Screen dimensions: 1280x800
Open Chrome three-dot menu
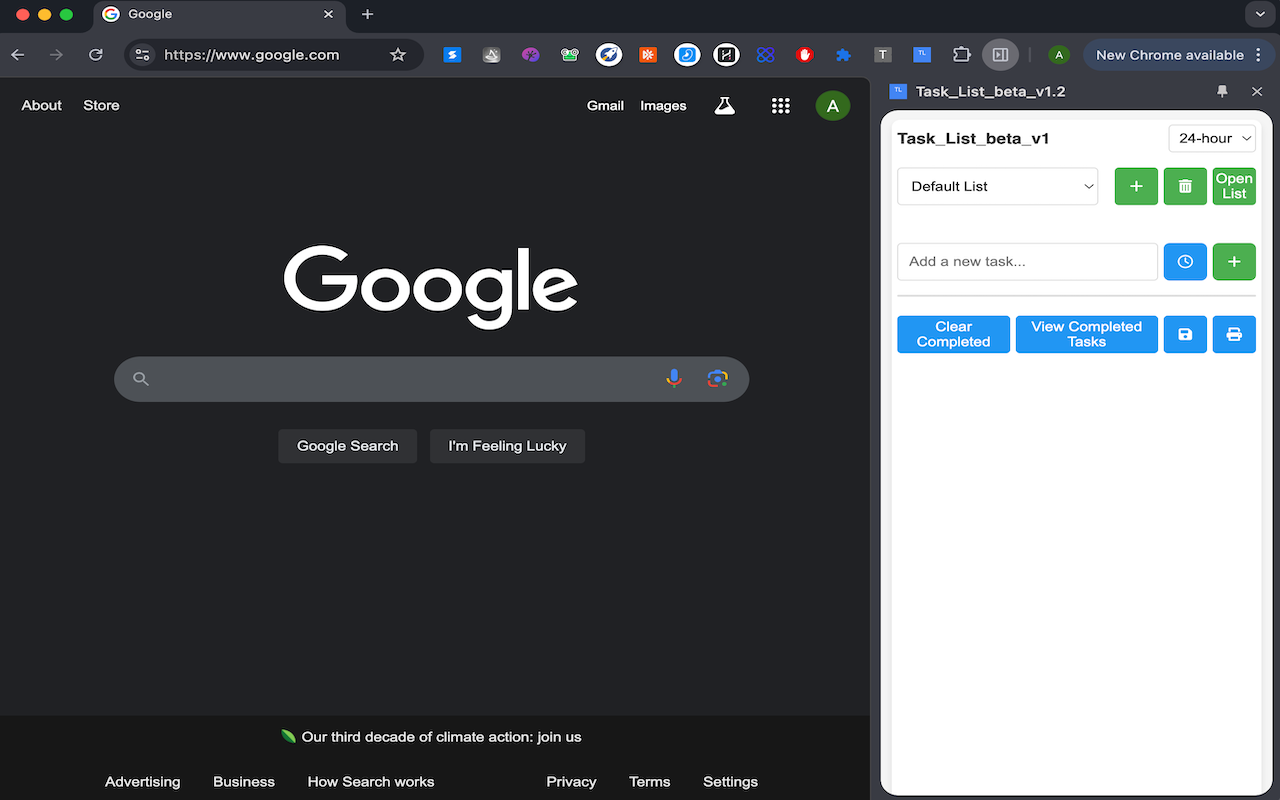tap(1256, 55)
